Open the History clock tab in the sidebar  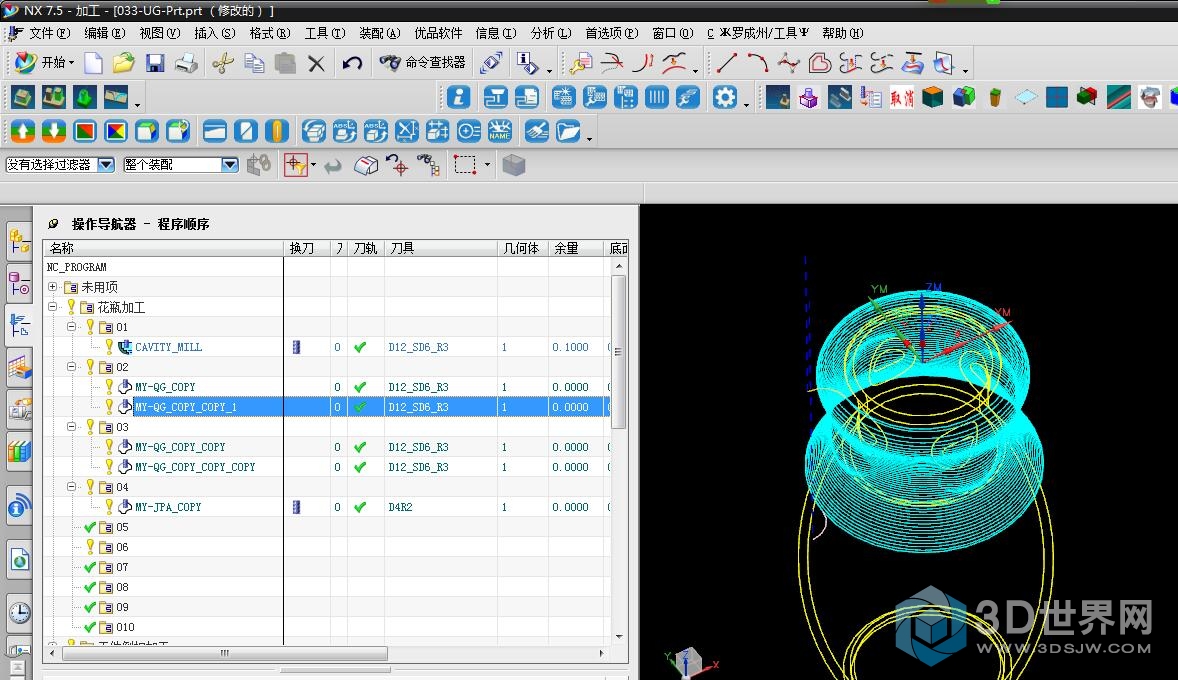(19, 611)
